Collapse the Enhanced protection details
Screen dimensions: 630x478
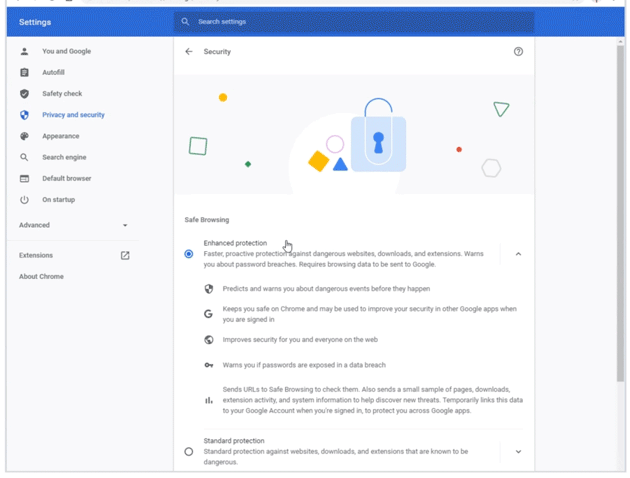[518, 254]
